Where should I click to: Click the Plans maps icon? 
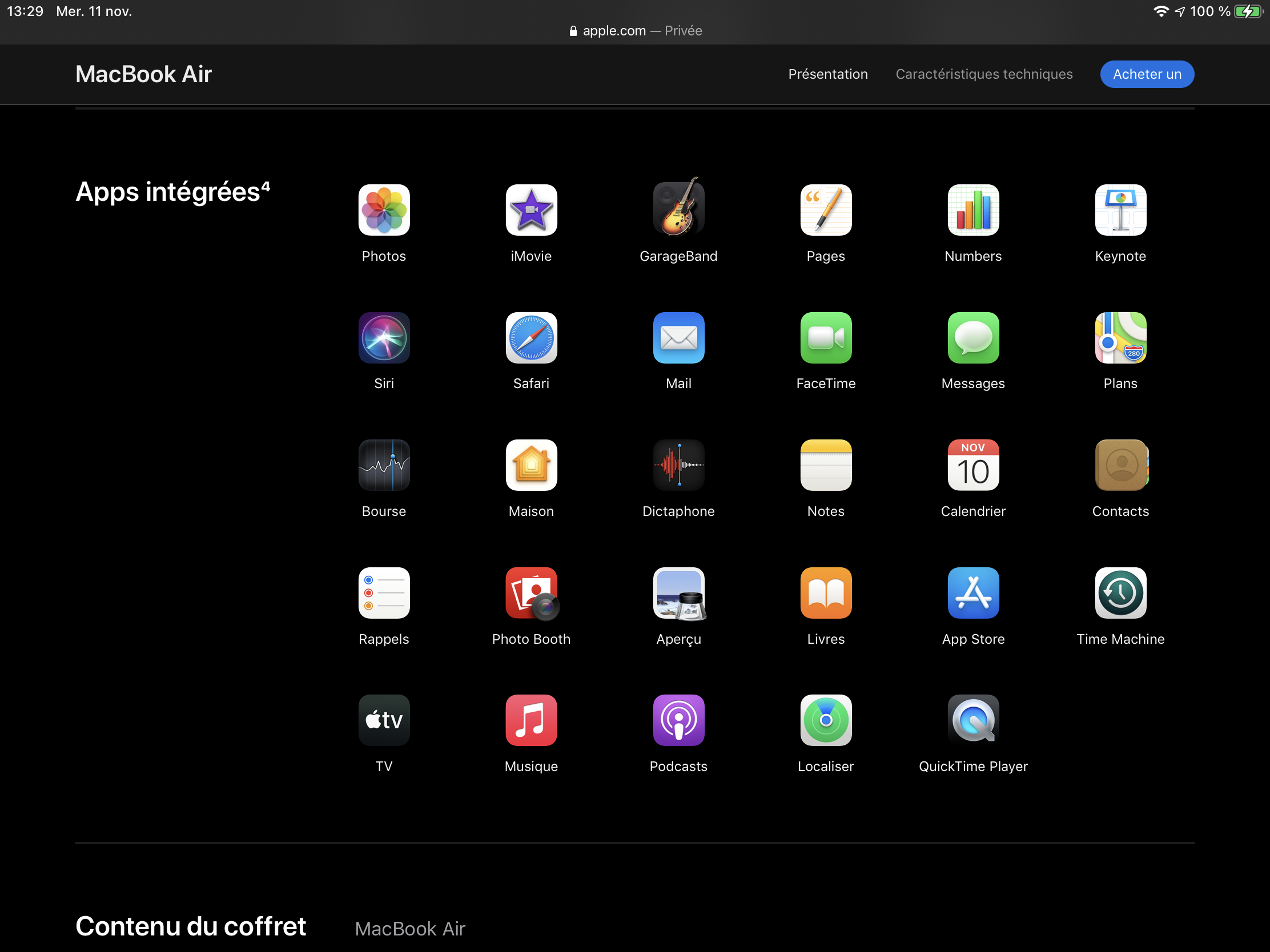pyautogui.click(x=1120, y=337)
